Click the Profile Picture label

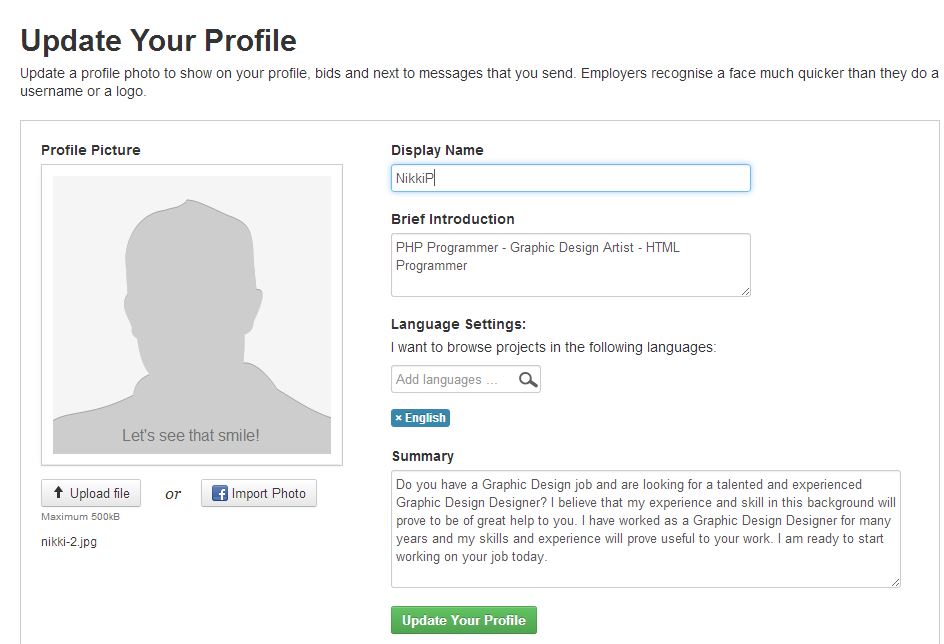(x=91, y=150)
